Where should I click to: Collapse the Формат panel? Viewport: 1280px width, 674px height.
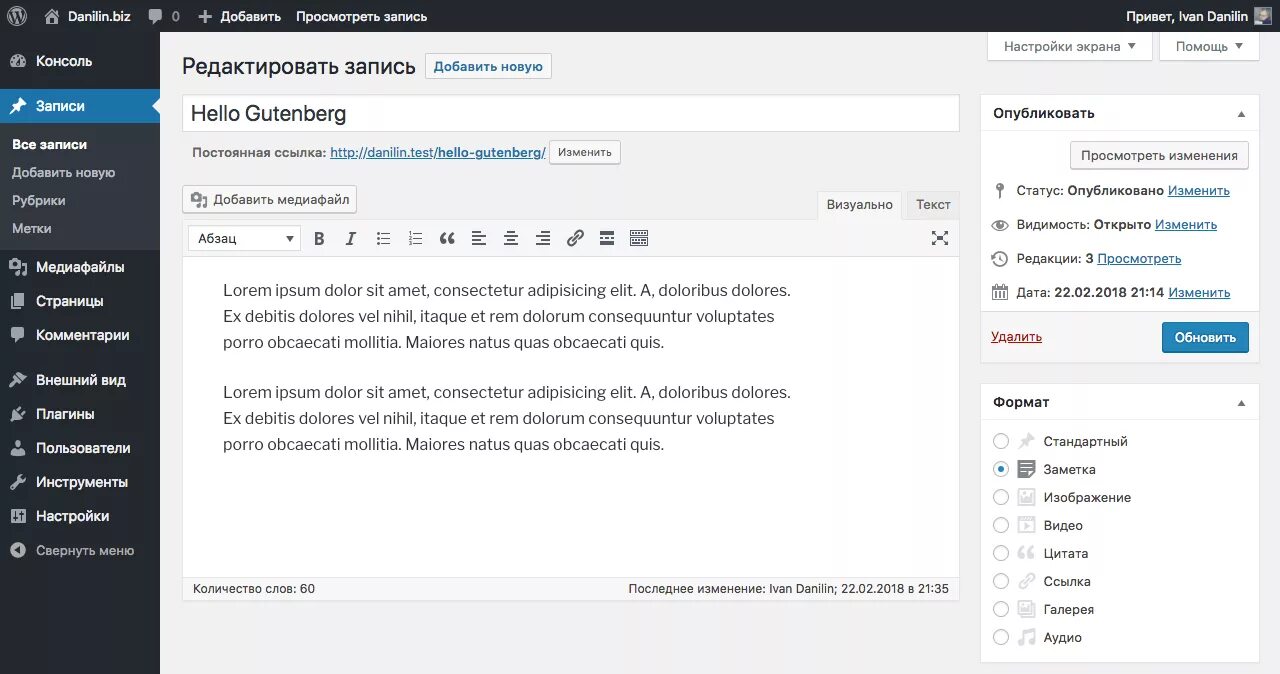[x=1241, y=403]
